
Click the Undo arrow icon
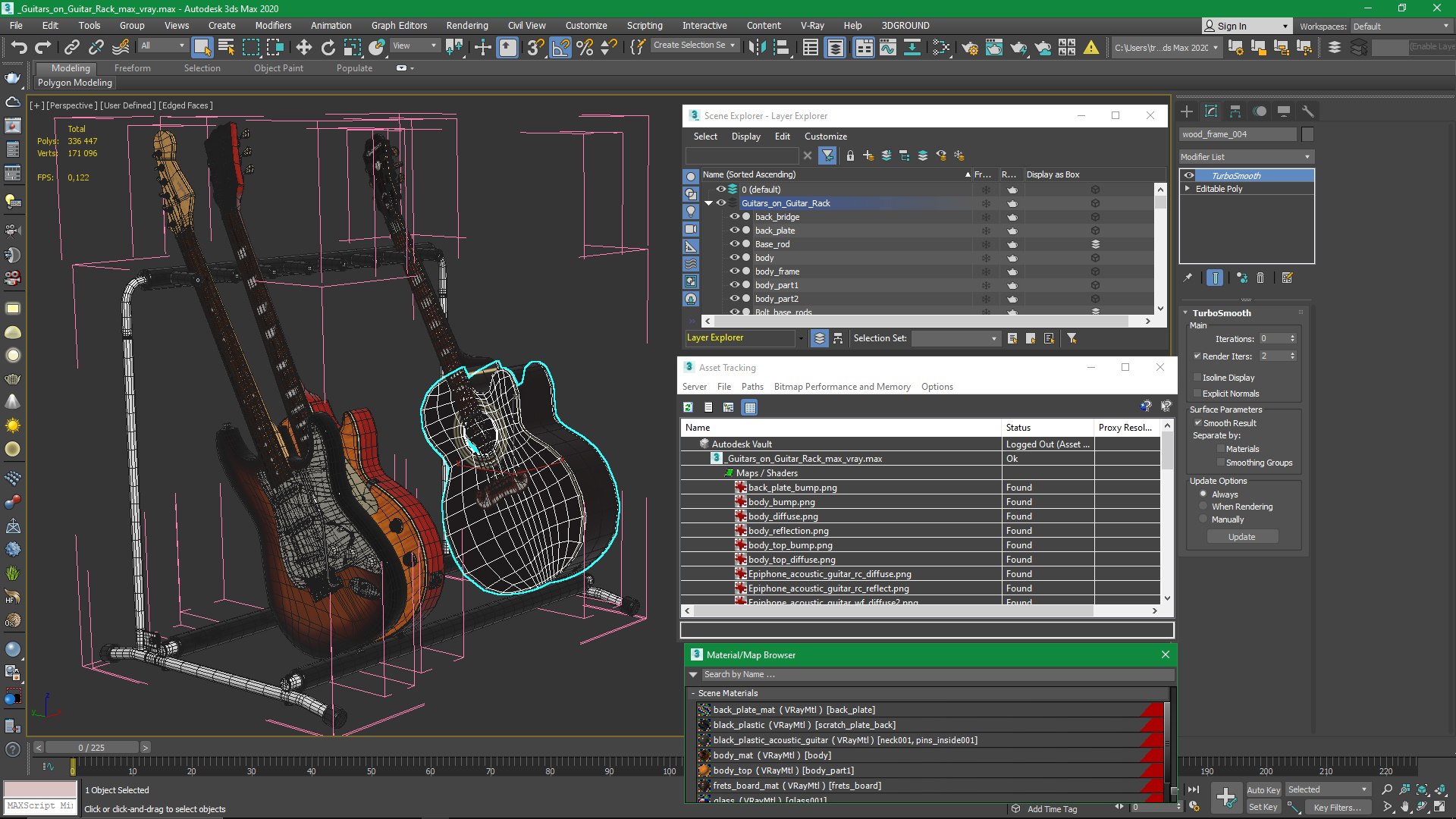[x=19, y=47]
